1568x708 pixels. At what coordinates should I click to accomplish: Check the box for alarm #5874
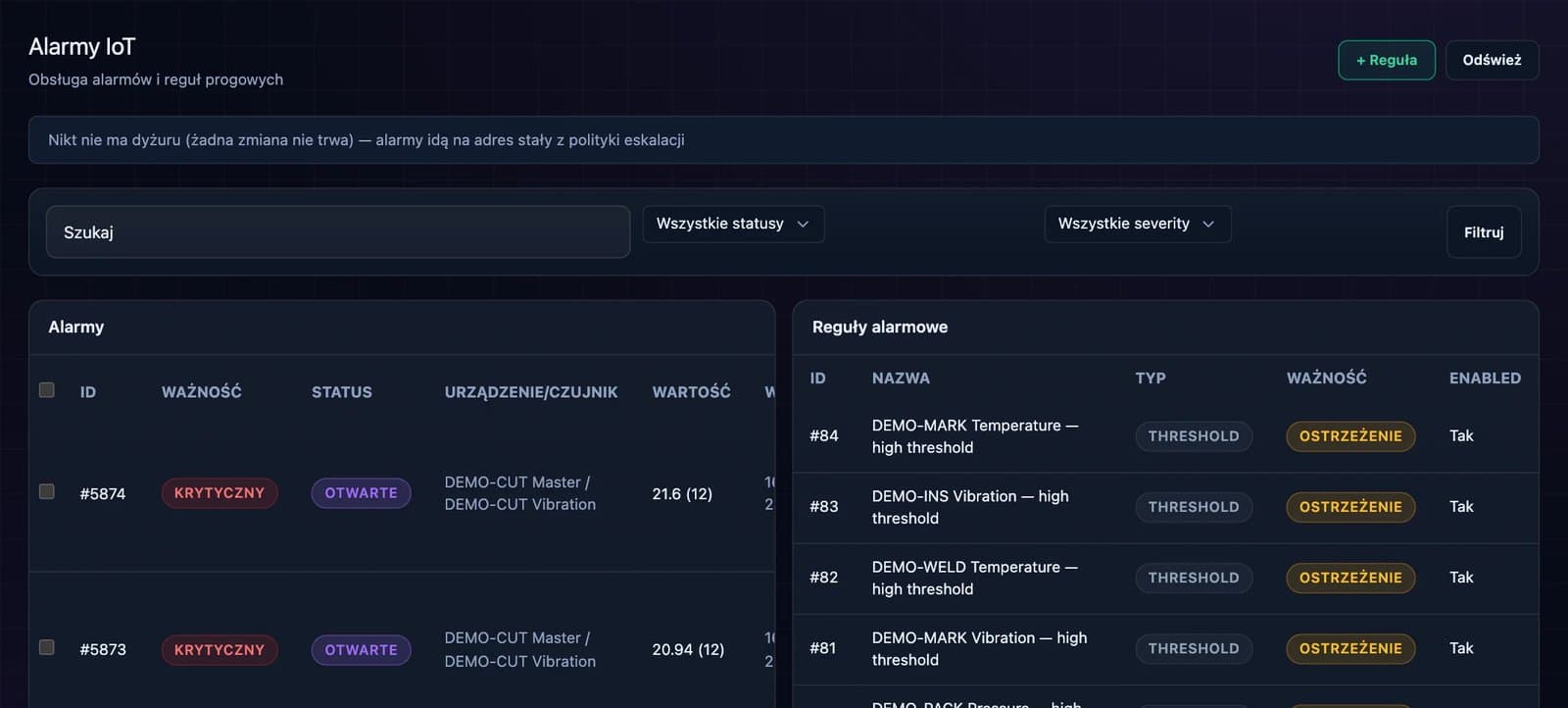click(x=46, y=491)
